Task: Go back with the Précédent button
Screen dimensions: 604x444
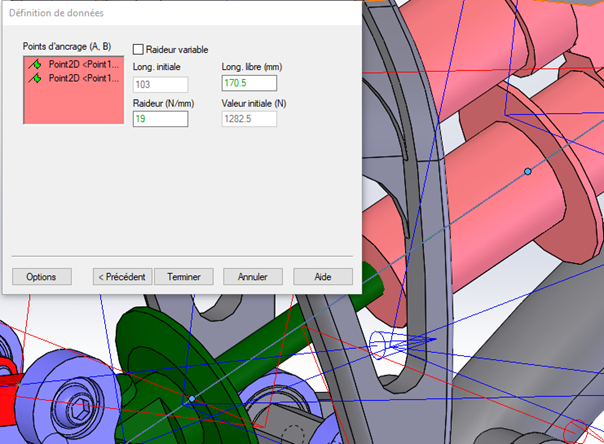Action: pos(122,277)
